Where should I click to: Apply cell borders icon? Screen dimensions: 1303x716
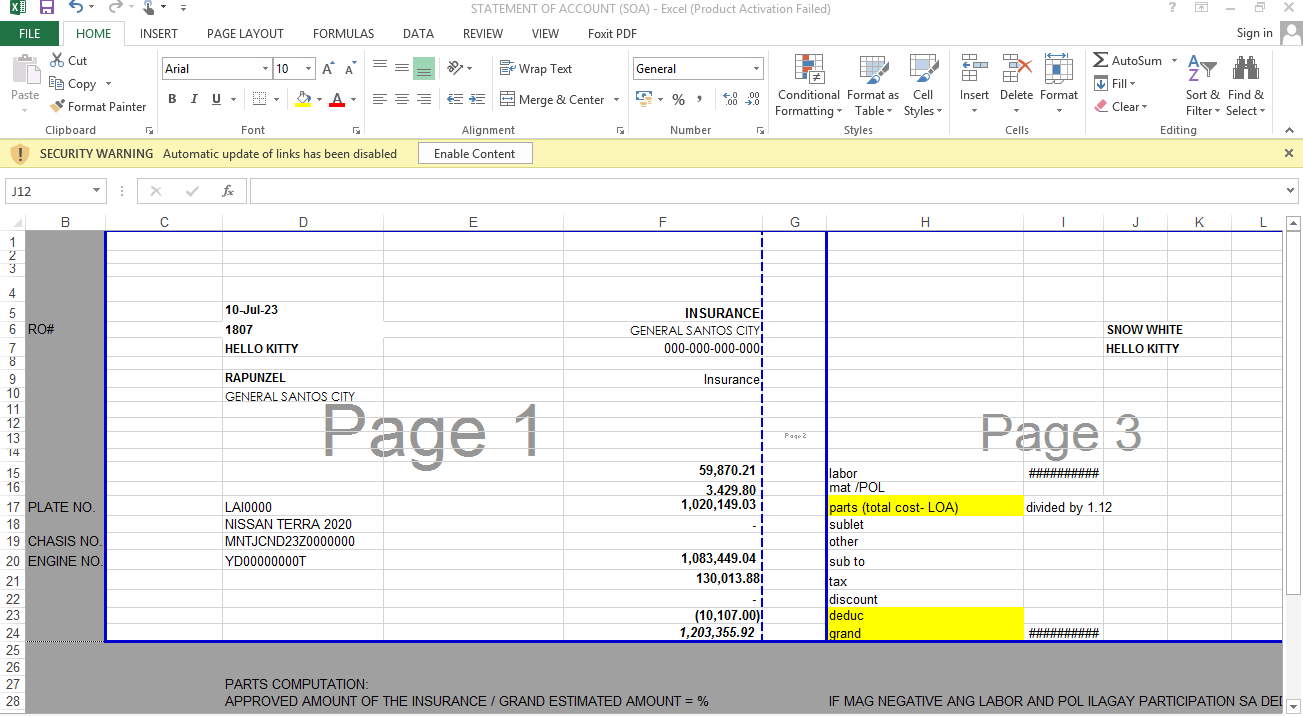click(x=259, y=99)
